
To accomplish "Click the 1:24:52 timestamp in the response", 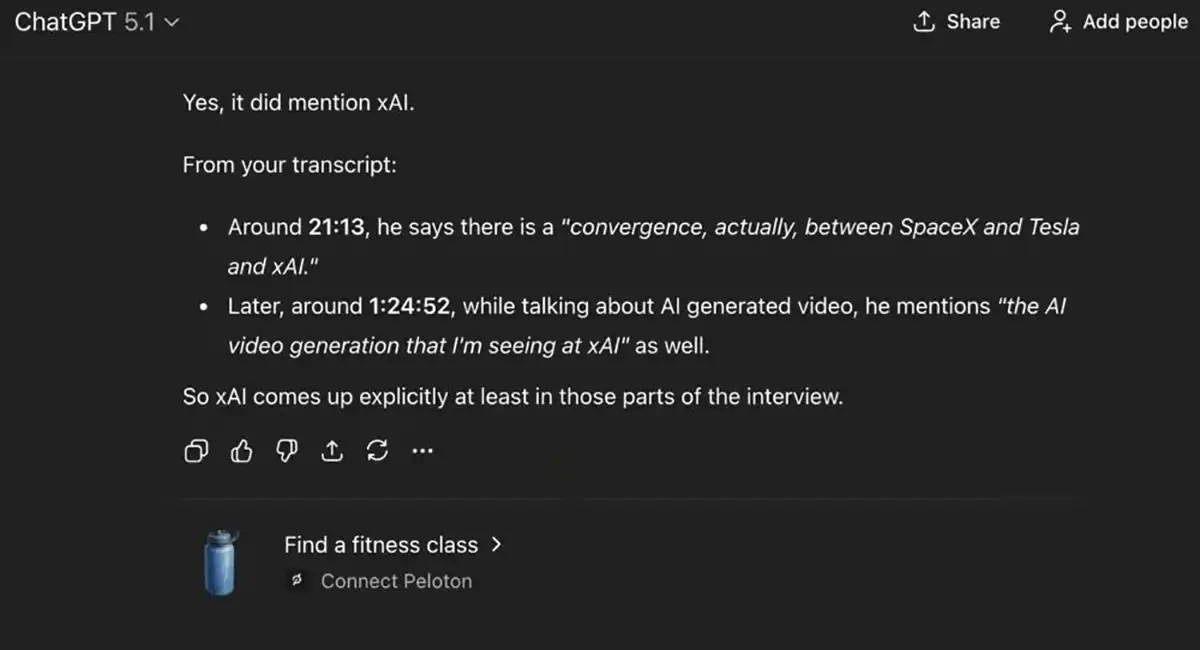I will tap(410, 307).
